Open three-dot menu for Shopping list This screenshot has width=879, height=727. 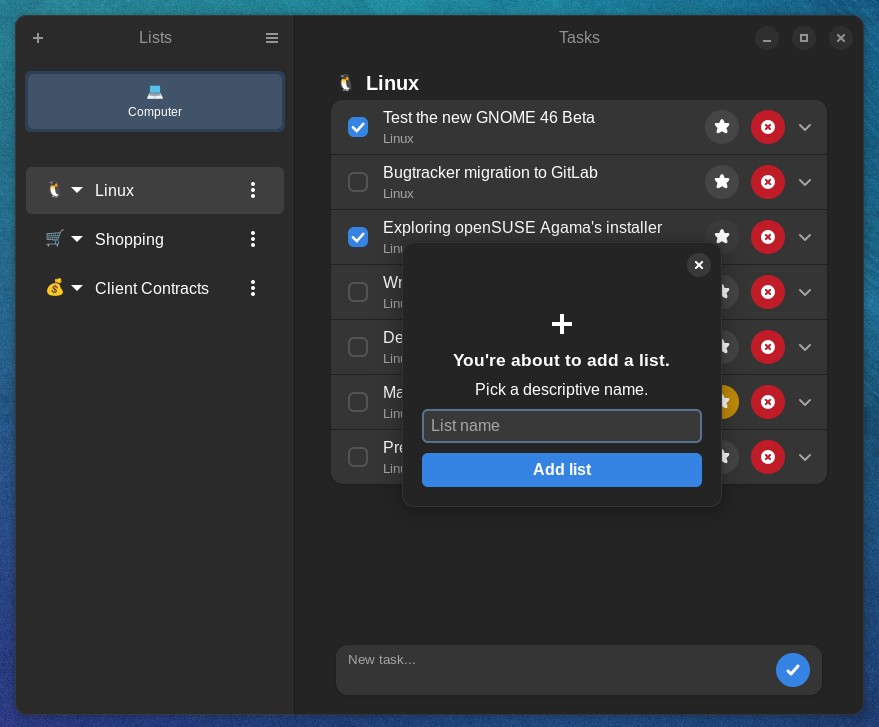[x=253, y=239]
